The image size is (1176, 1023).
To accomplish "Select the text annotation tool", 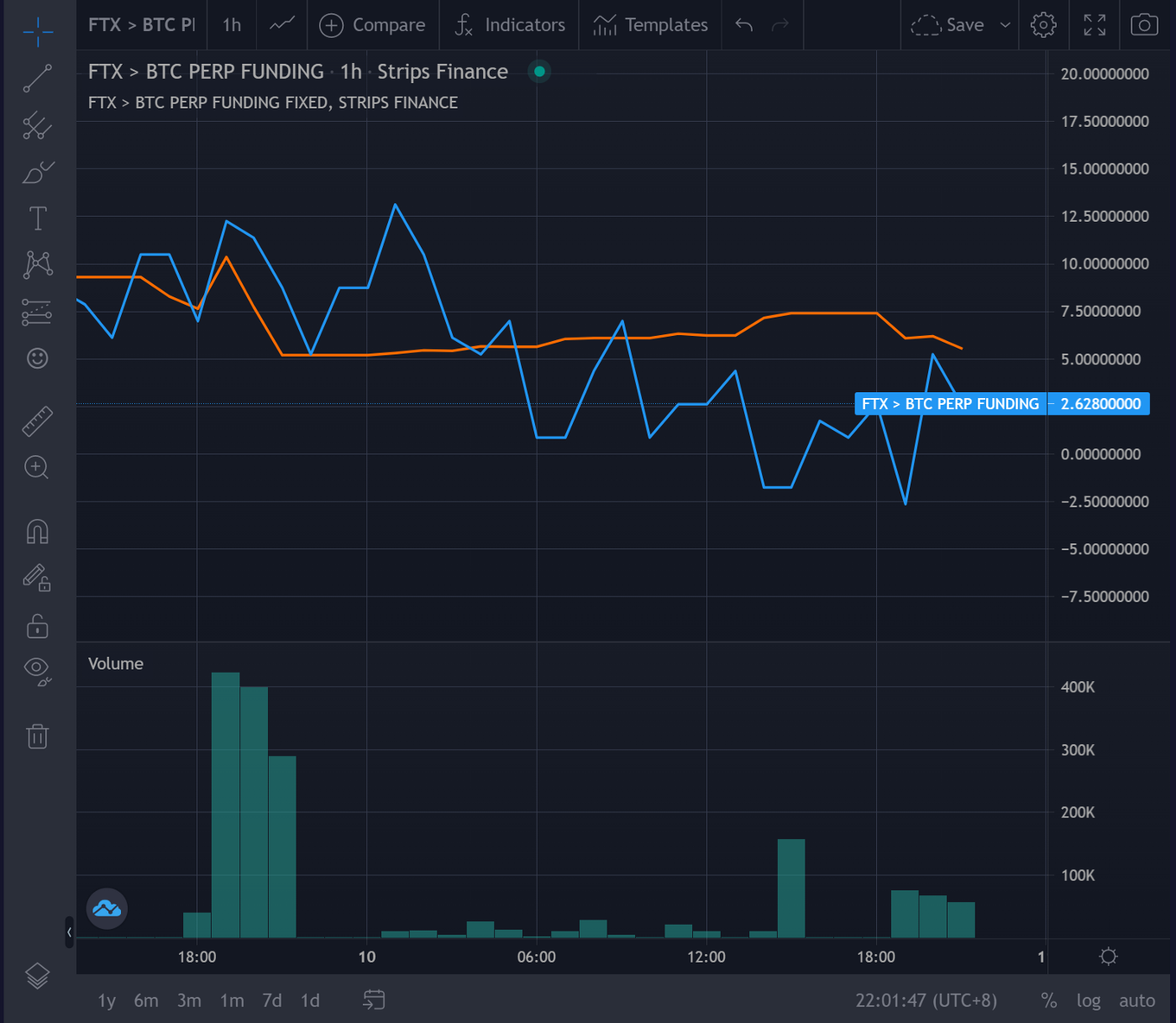I will (x=38, y=218).
